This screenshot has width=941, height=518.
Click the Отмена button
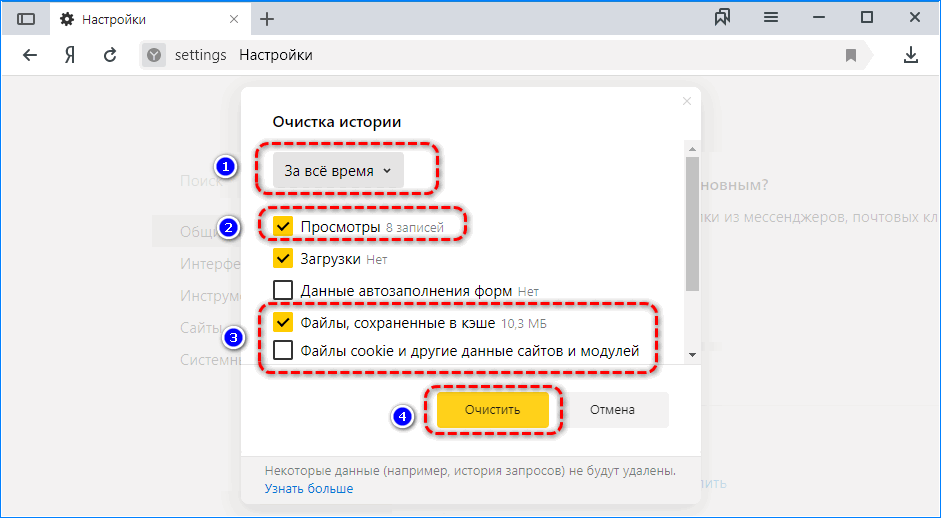pos(612,410)
